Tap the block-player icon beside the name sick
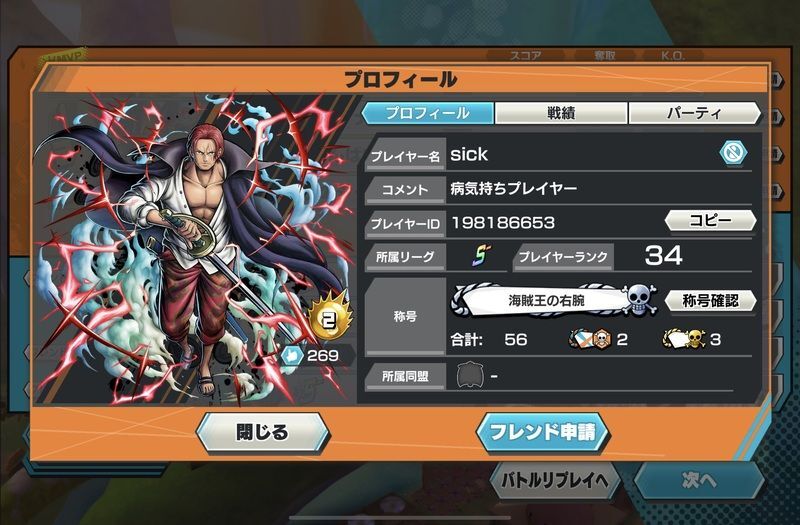 tap(733, 153)
